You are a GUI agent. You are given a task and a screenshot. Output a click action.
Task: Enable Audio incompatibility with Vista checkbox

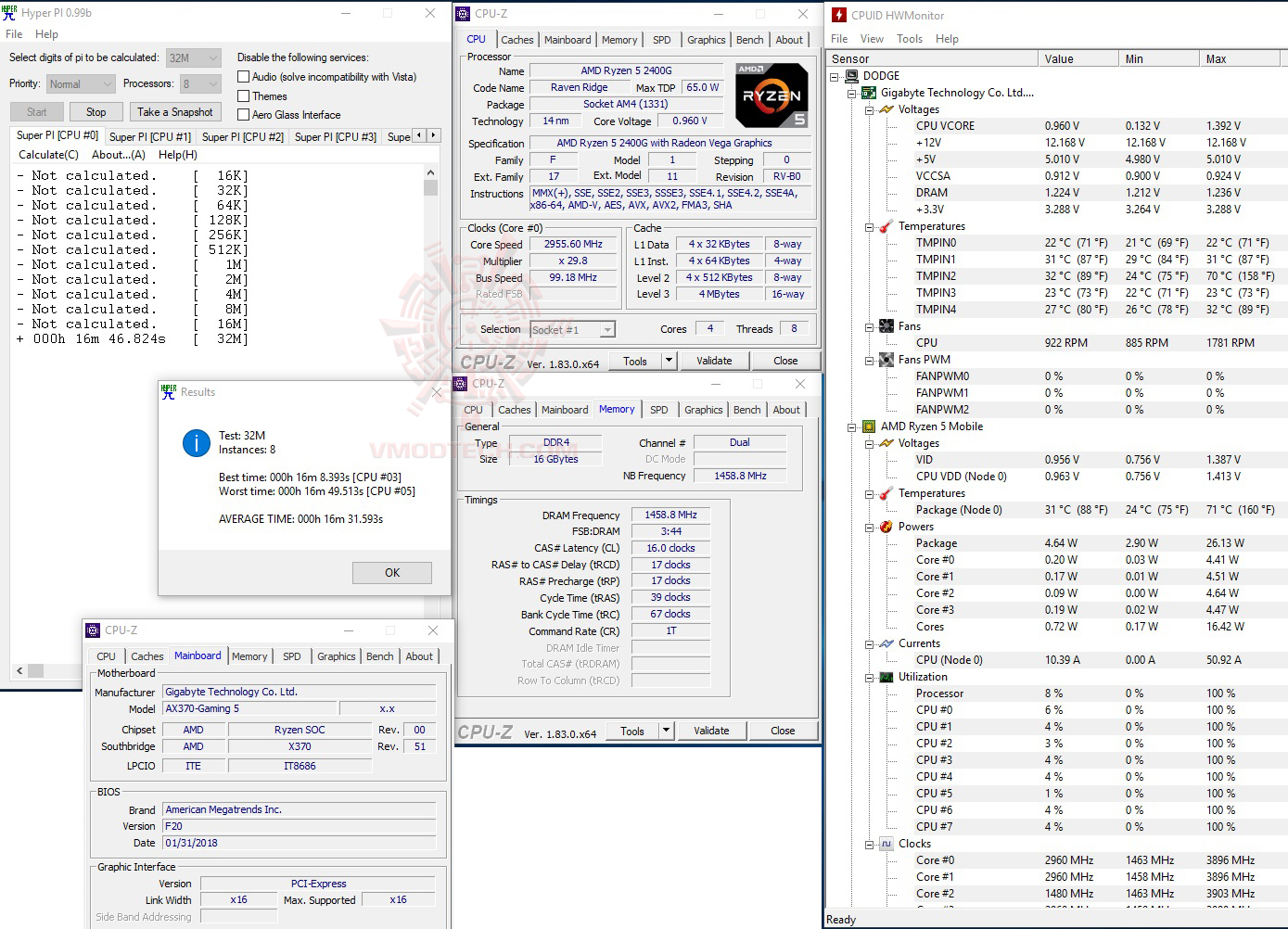point(244,77)
